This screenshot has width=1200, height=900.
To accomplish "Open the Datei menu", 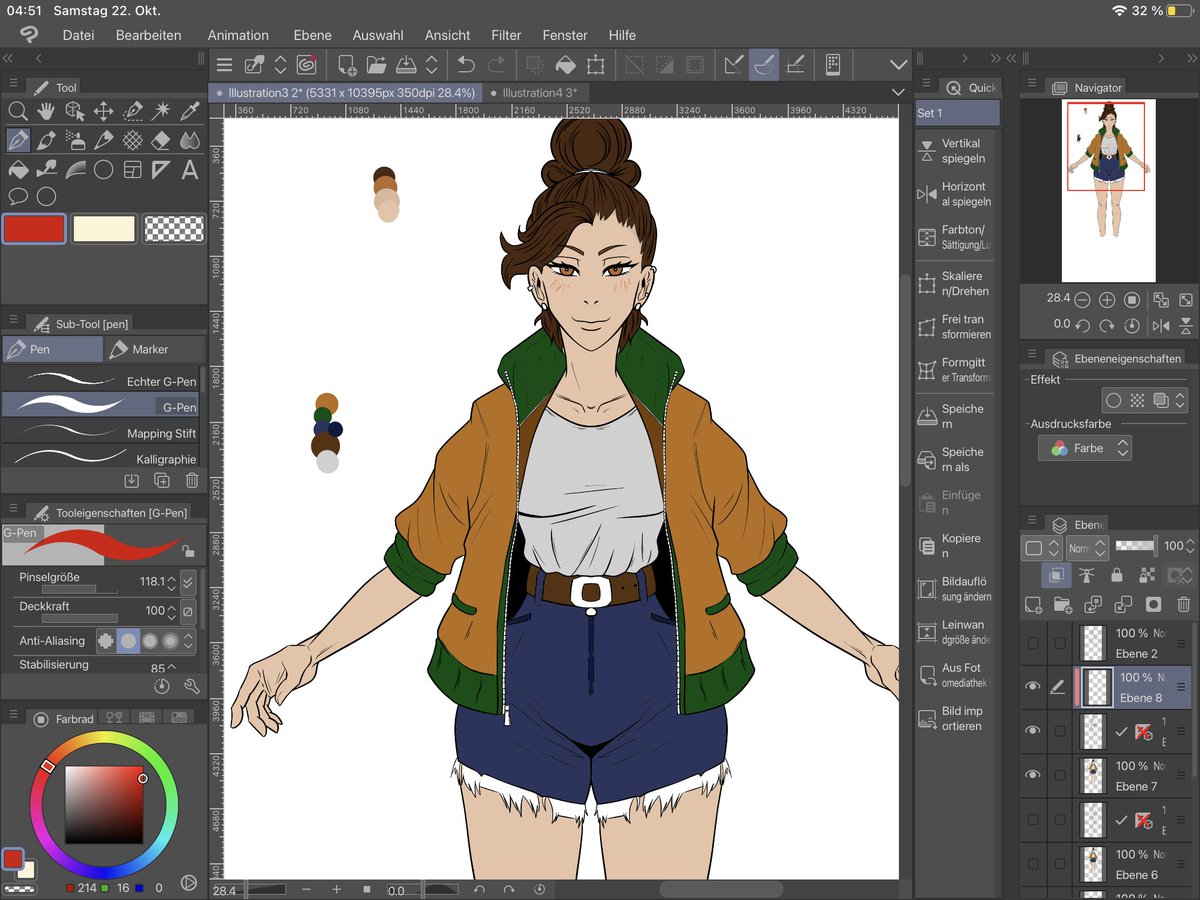I will click(78, 35).
